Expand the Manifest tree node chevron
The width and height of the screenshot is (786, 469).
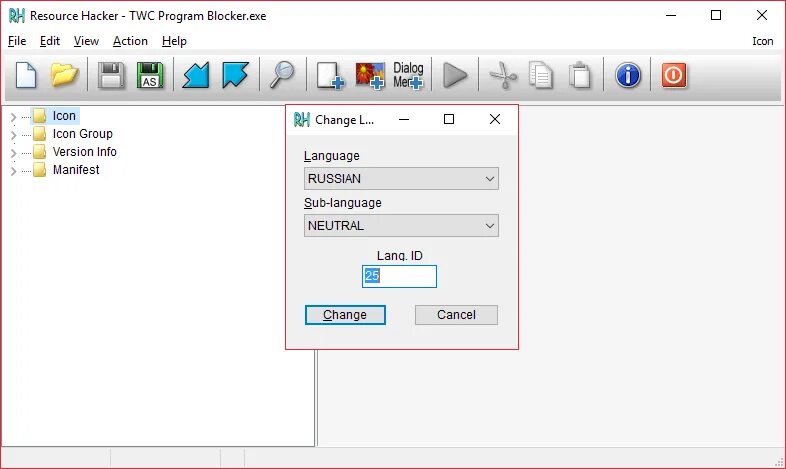[14, 171]
